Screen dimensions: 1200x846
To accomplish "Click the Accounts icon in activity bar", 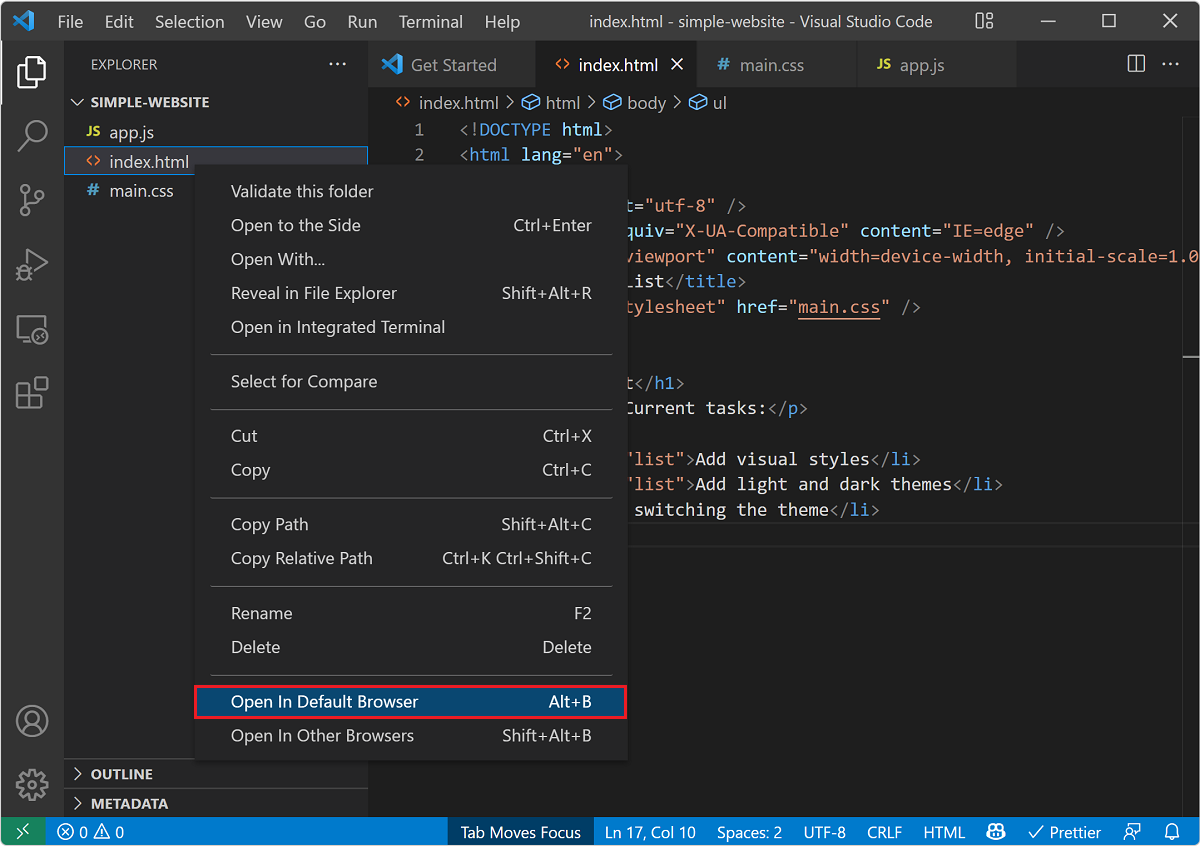I will (31, 720).
